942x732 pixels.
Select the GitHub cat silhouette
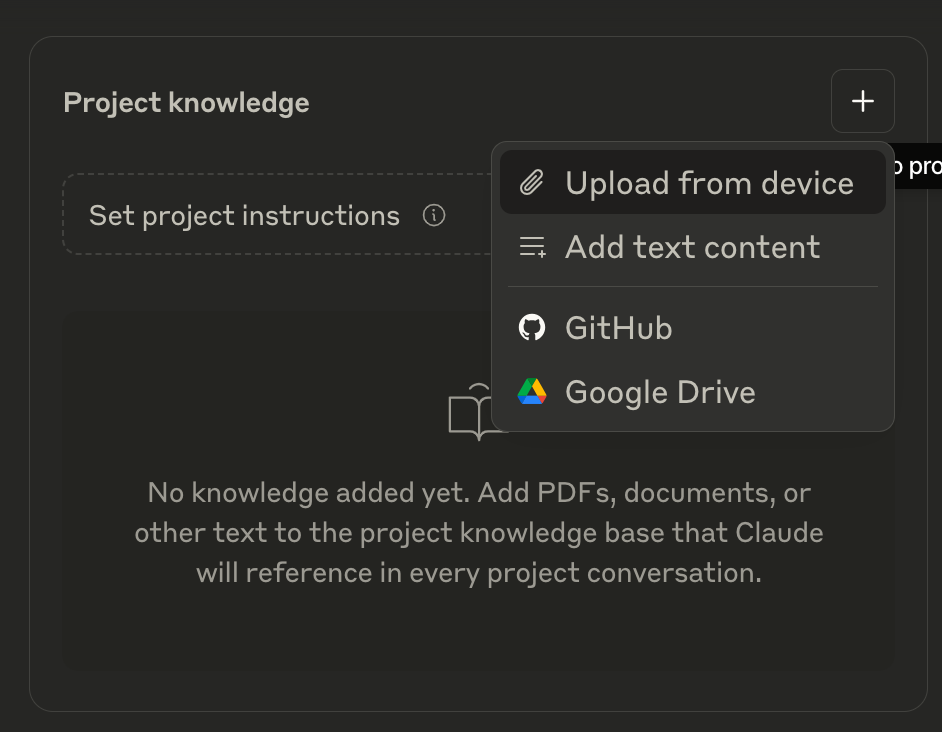(x=533, y=327)
